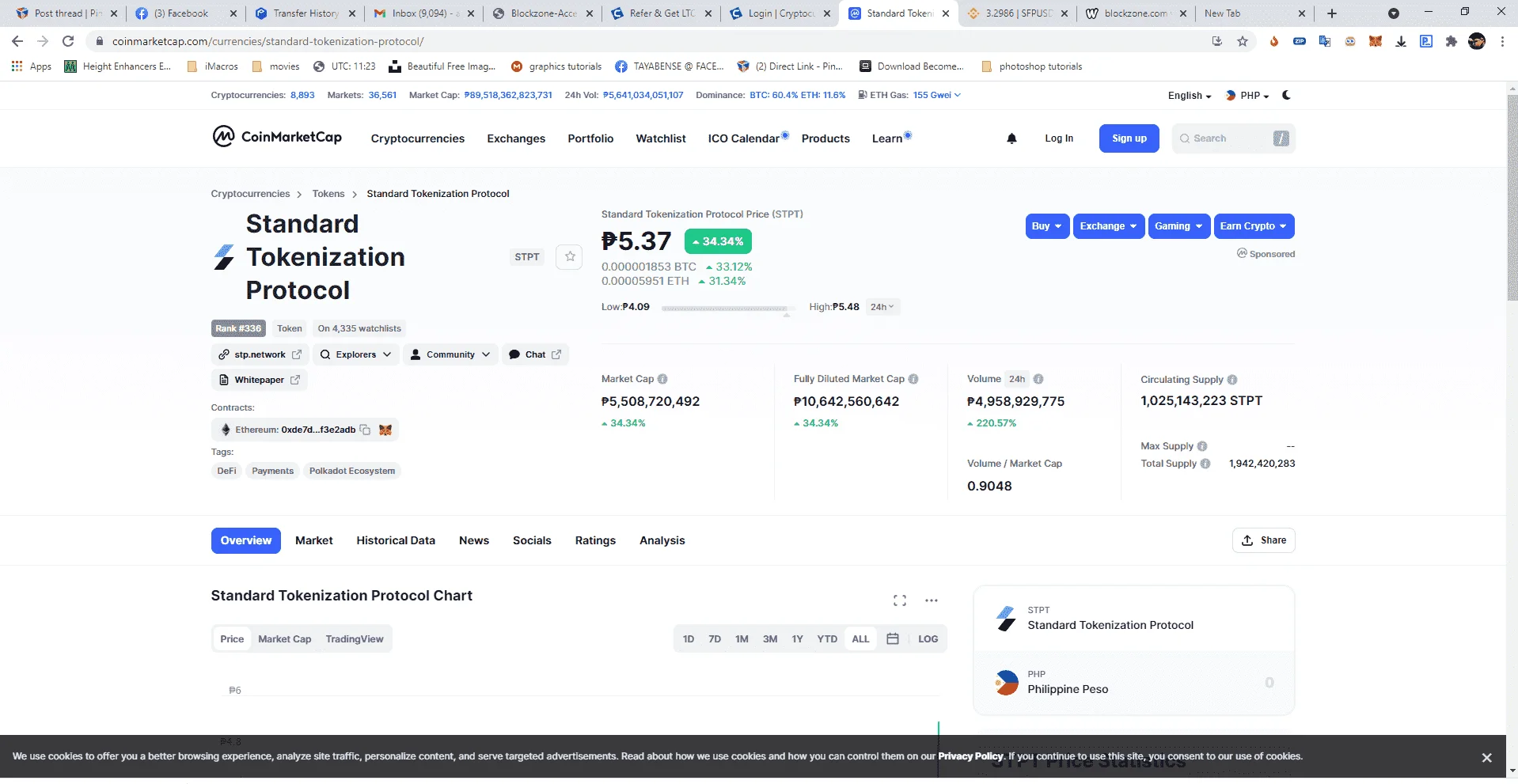This screenshot has width=1518, height=784.
Task: Open Buy dropdown button
Action: (x=1047, y=226)
